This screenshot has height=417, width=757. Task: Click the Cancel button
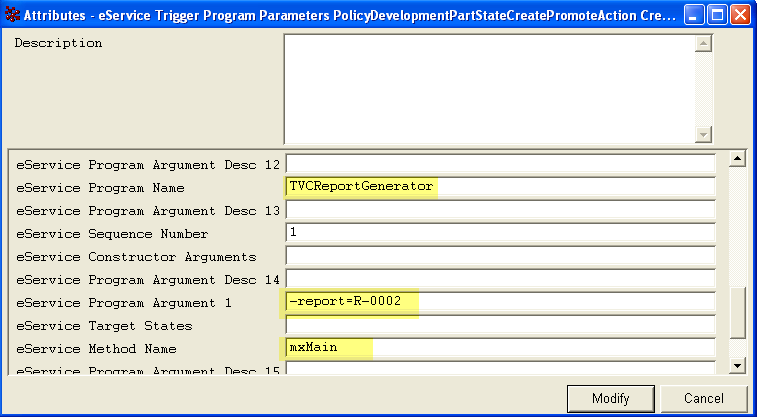pyautogui.click(x=703, y=398)
